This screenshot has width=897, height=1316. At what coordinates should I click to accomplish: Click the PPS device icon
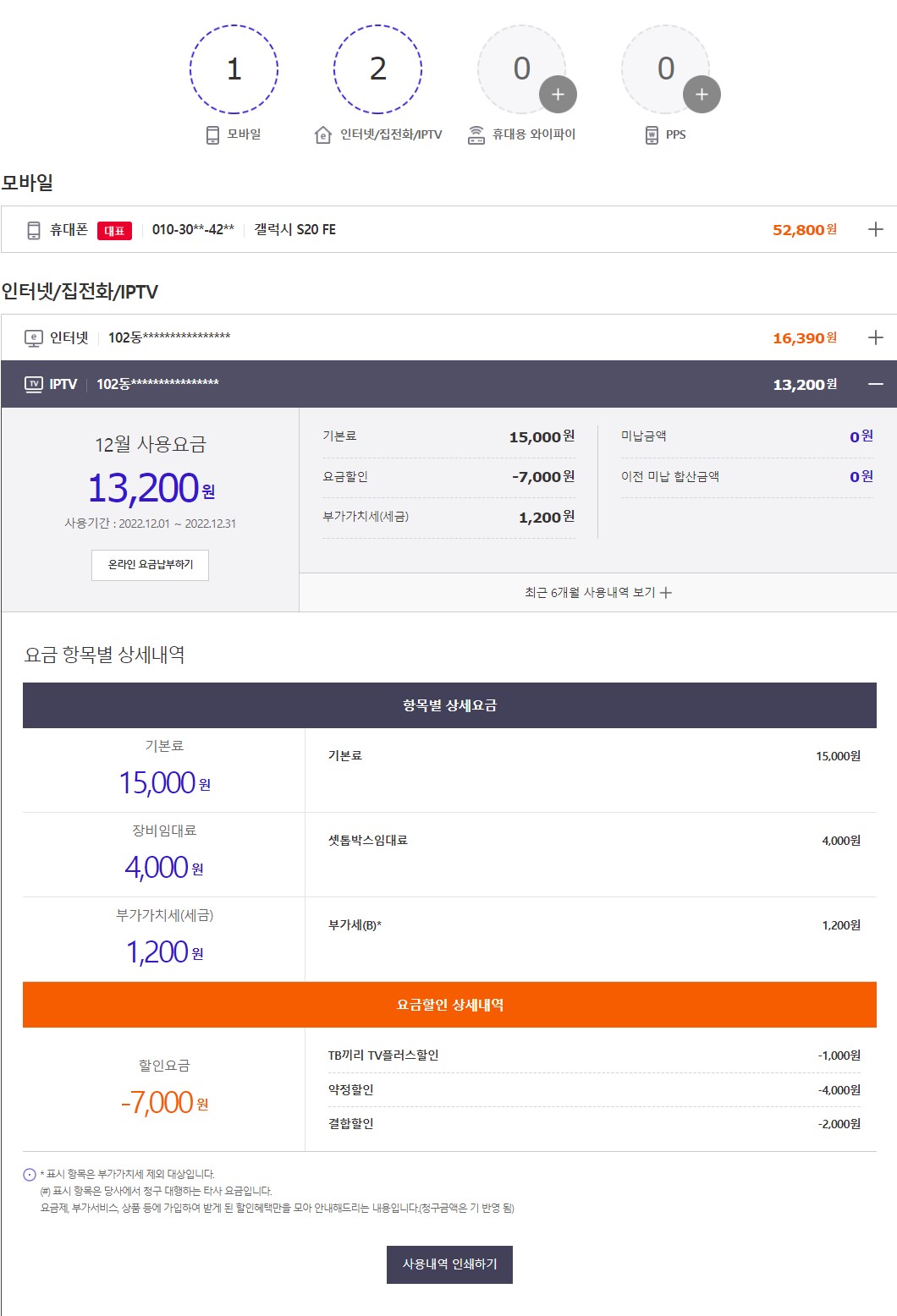pos(652,135)
